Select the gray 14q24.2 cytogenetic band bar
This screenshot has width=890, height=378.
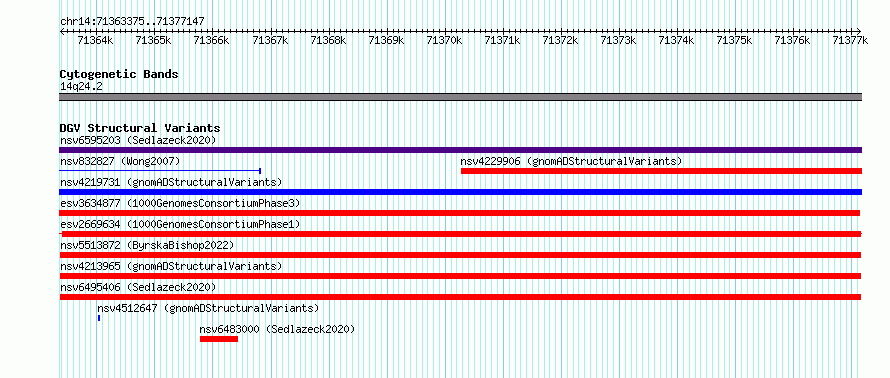460,97
